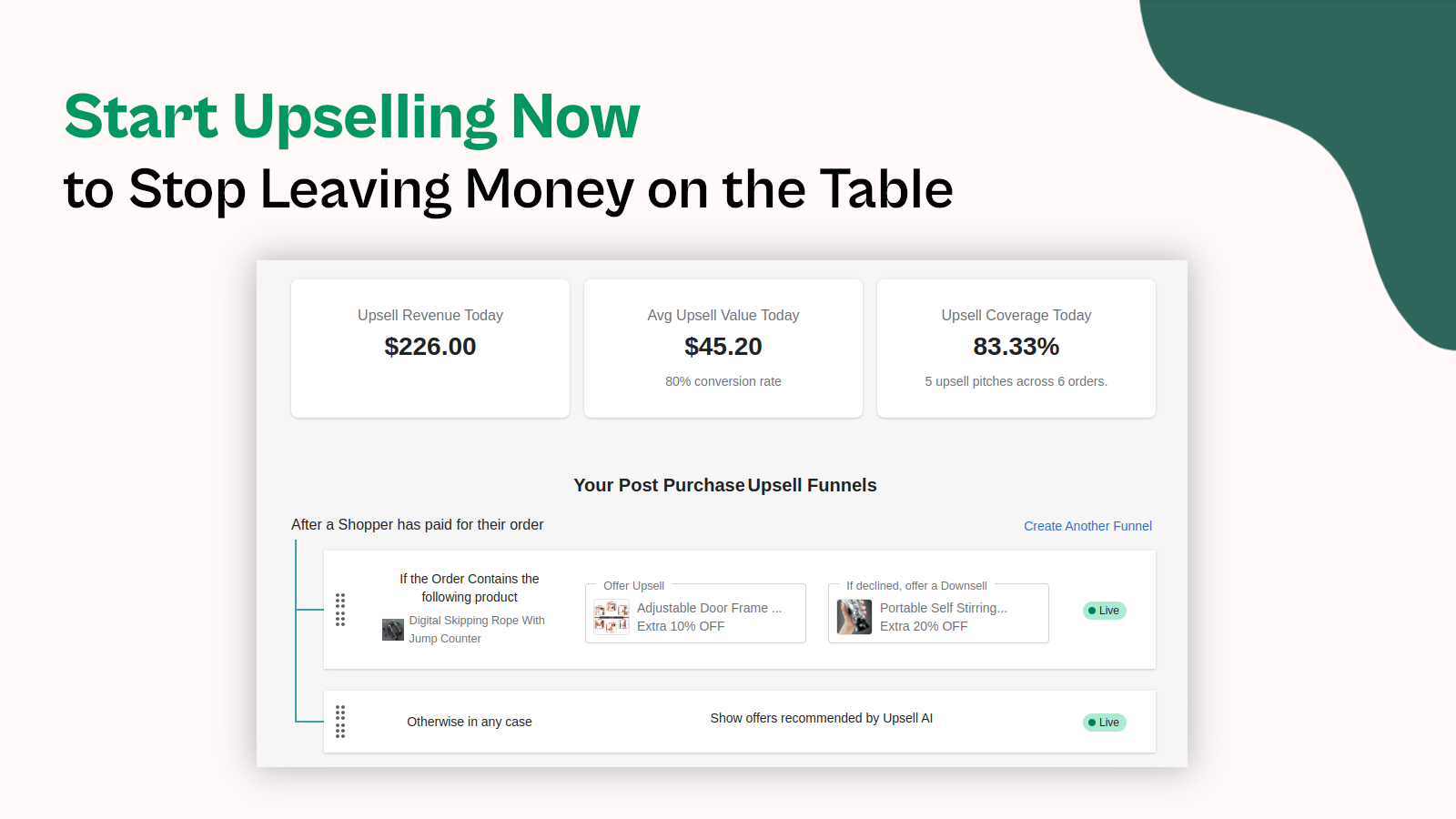
Task: Toggle Live status on the first upsell funnel
Action: 1104,611
